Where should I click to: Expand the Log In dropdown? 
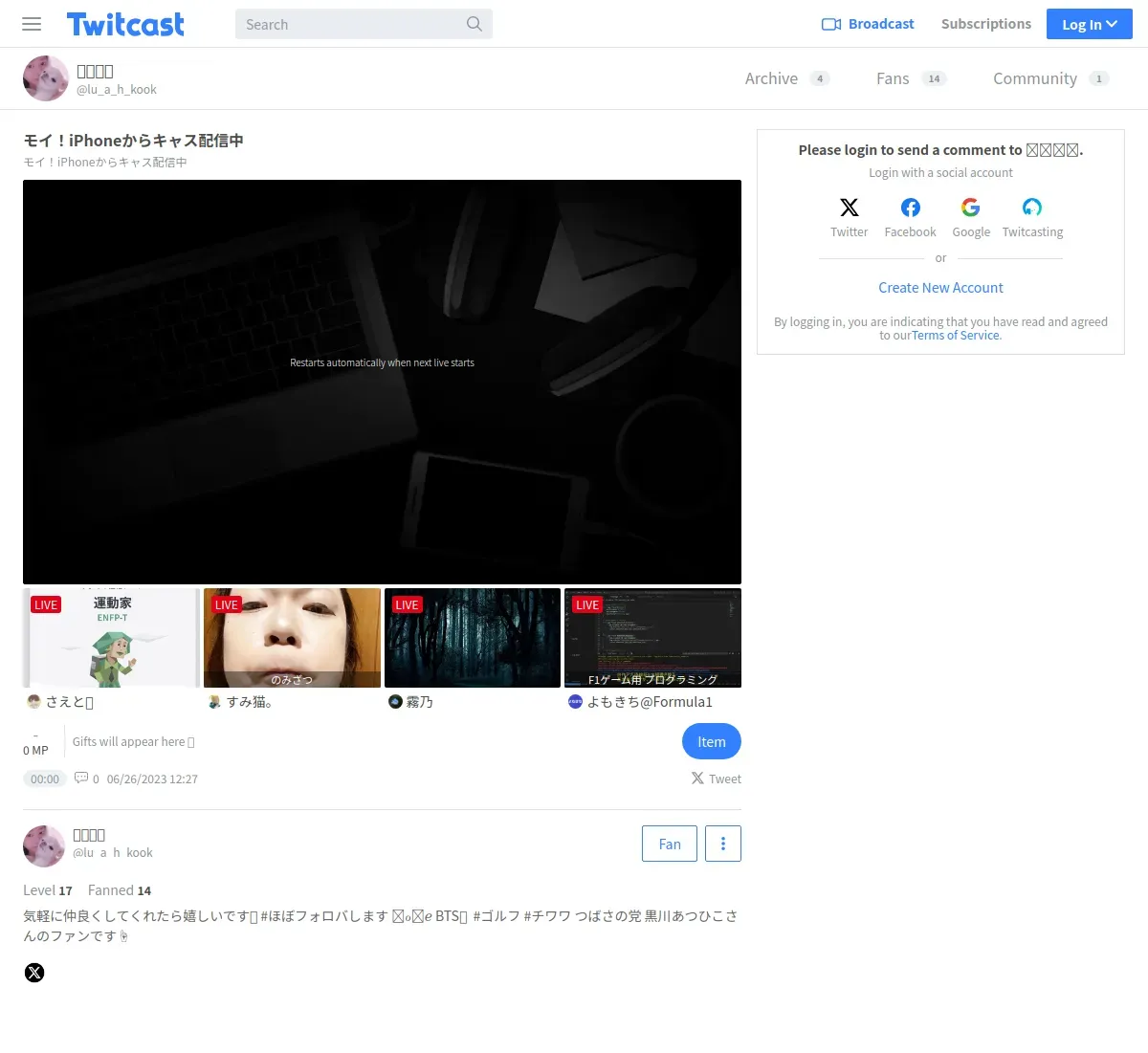1090,24
